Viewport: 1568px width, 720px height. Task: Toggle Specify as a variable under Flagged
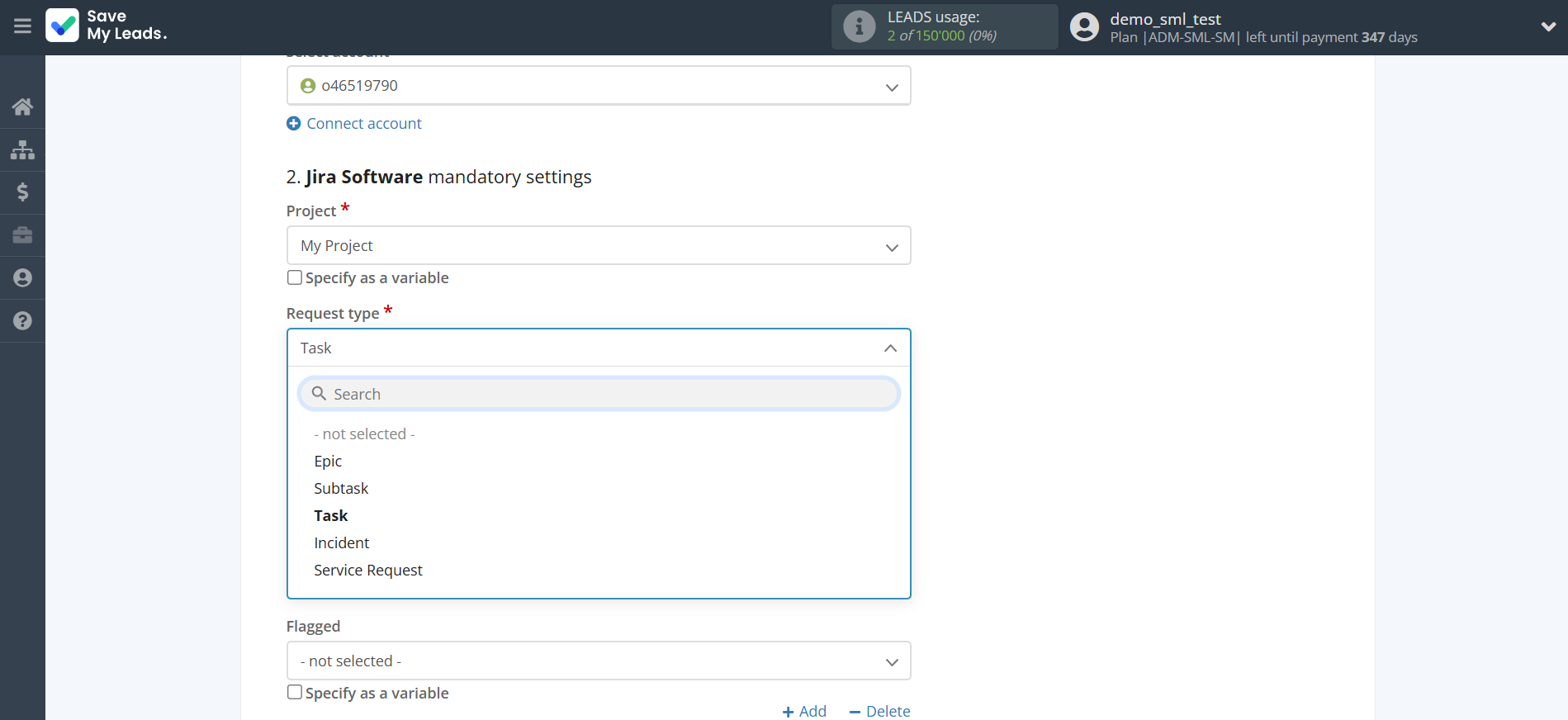click(x=295, y=693)
